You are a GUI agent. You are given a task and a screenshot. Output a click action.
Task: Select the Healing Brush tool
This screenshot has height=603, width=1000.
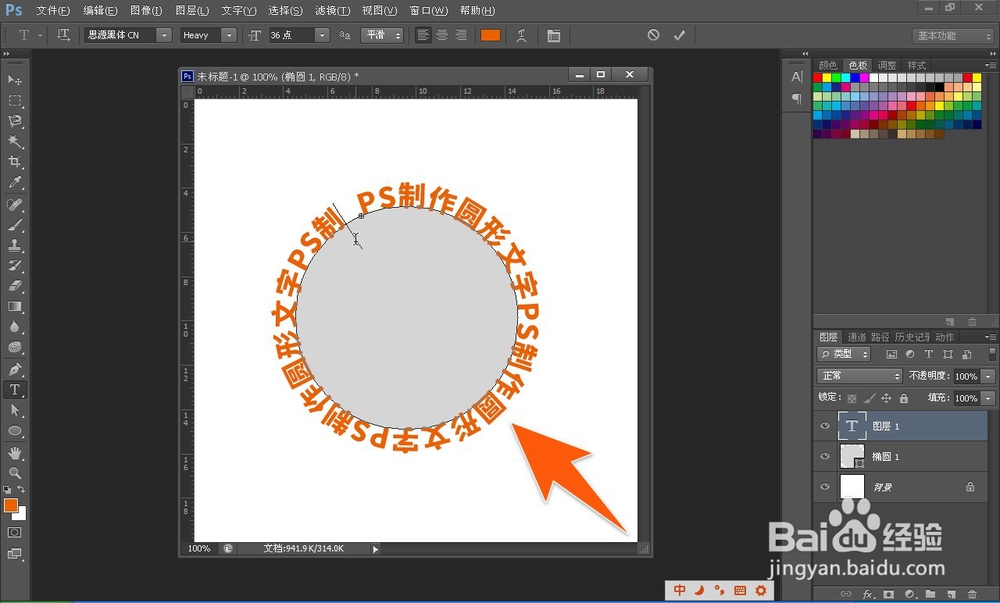coord(14,205)
